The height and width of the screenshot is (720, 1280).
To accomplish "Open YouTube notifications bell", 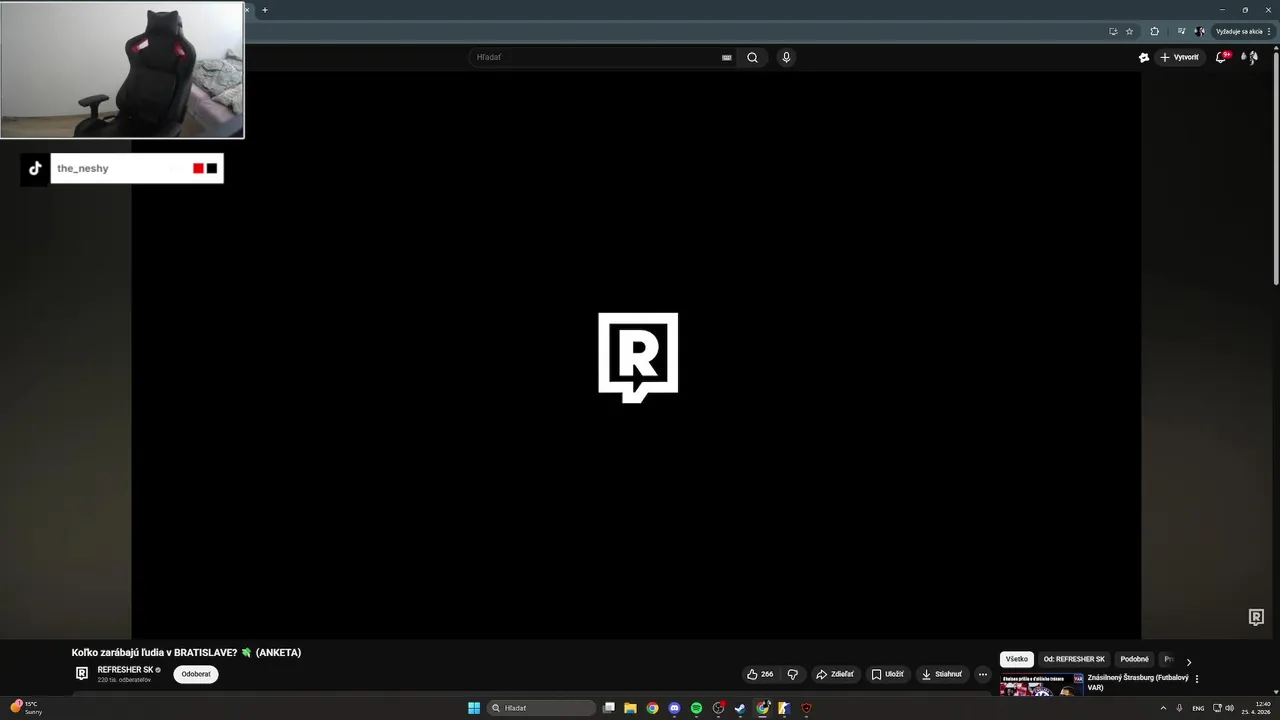I will pyautogui.click(x=1221, y=57).
